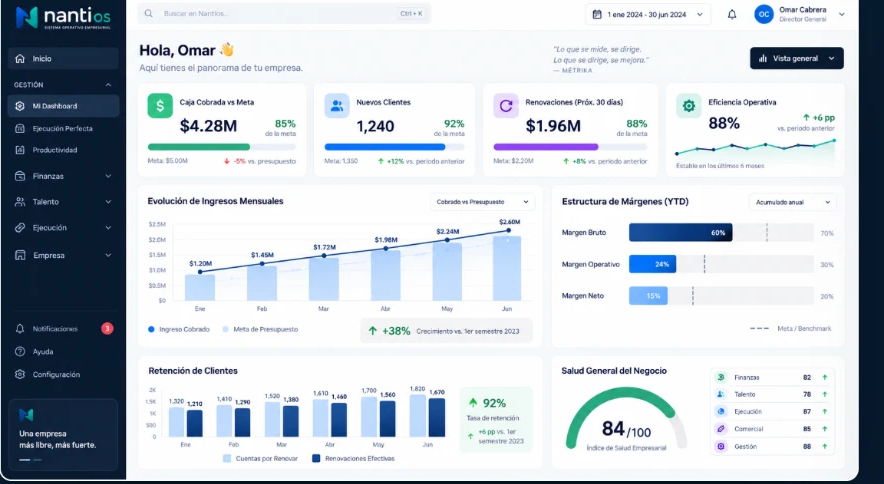Click the Nuevos Clientes people icon

click(x=337, y=105)
